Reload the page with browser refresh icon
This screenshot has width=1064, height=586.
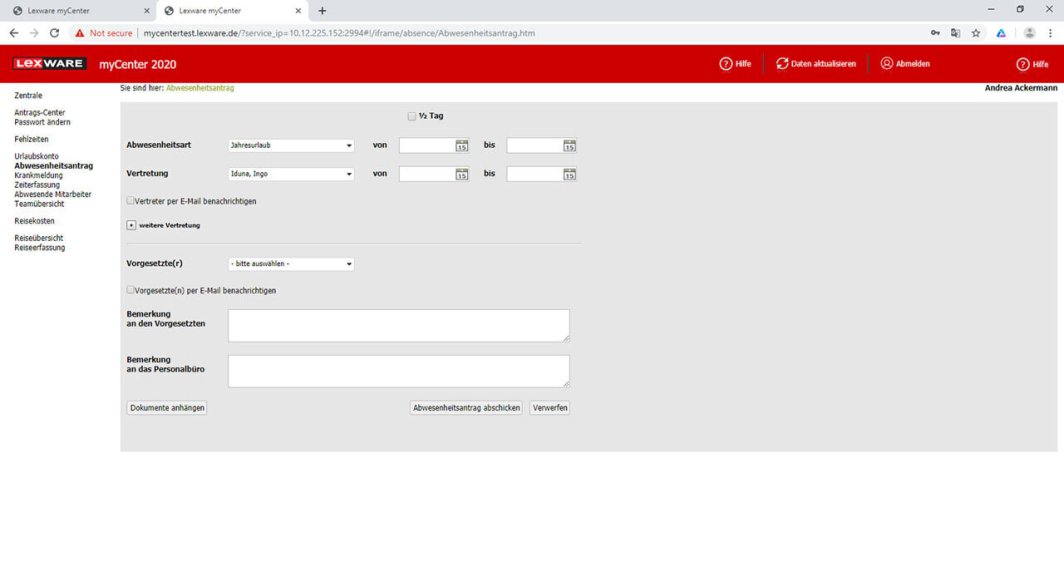(x=54, y=33)
